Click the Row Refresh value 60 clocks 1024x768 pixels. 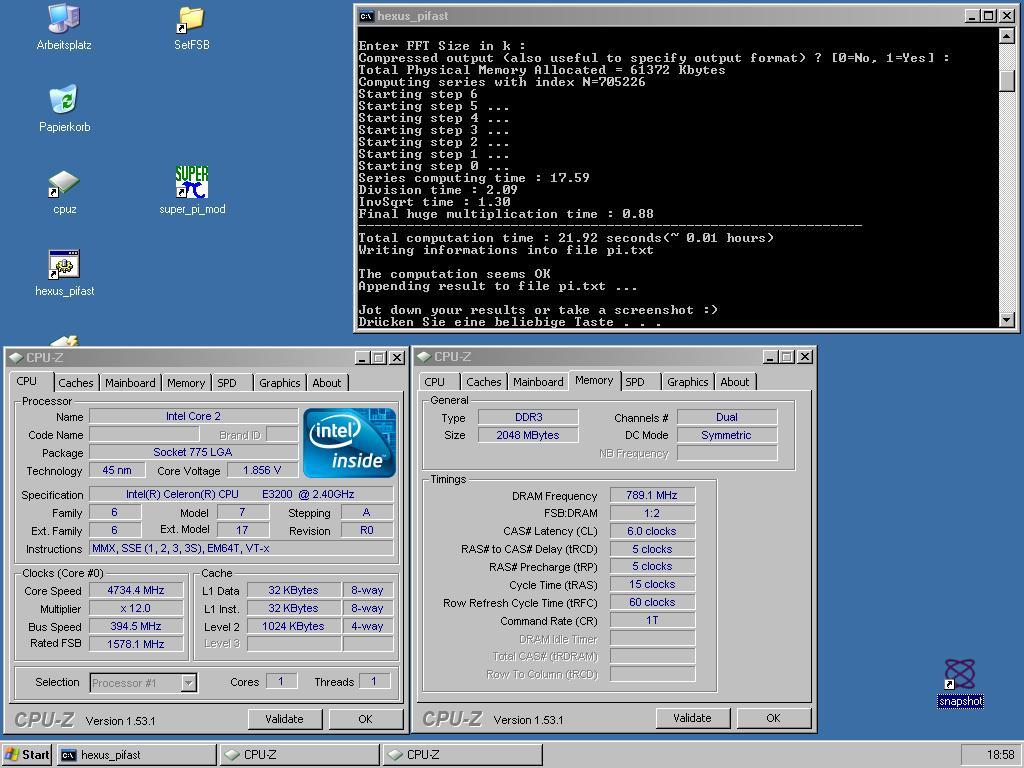tap(652, 603)
